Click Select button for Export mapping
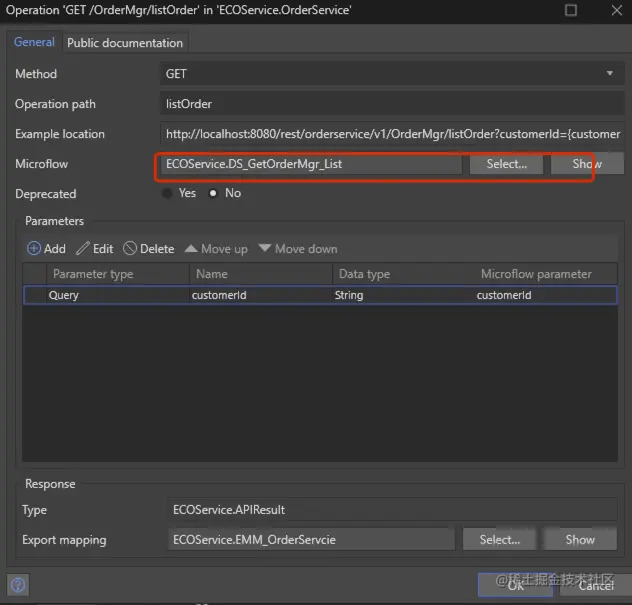632x605 pixels. point(499,539)
